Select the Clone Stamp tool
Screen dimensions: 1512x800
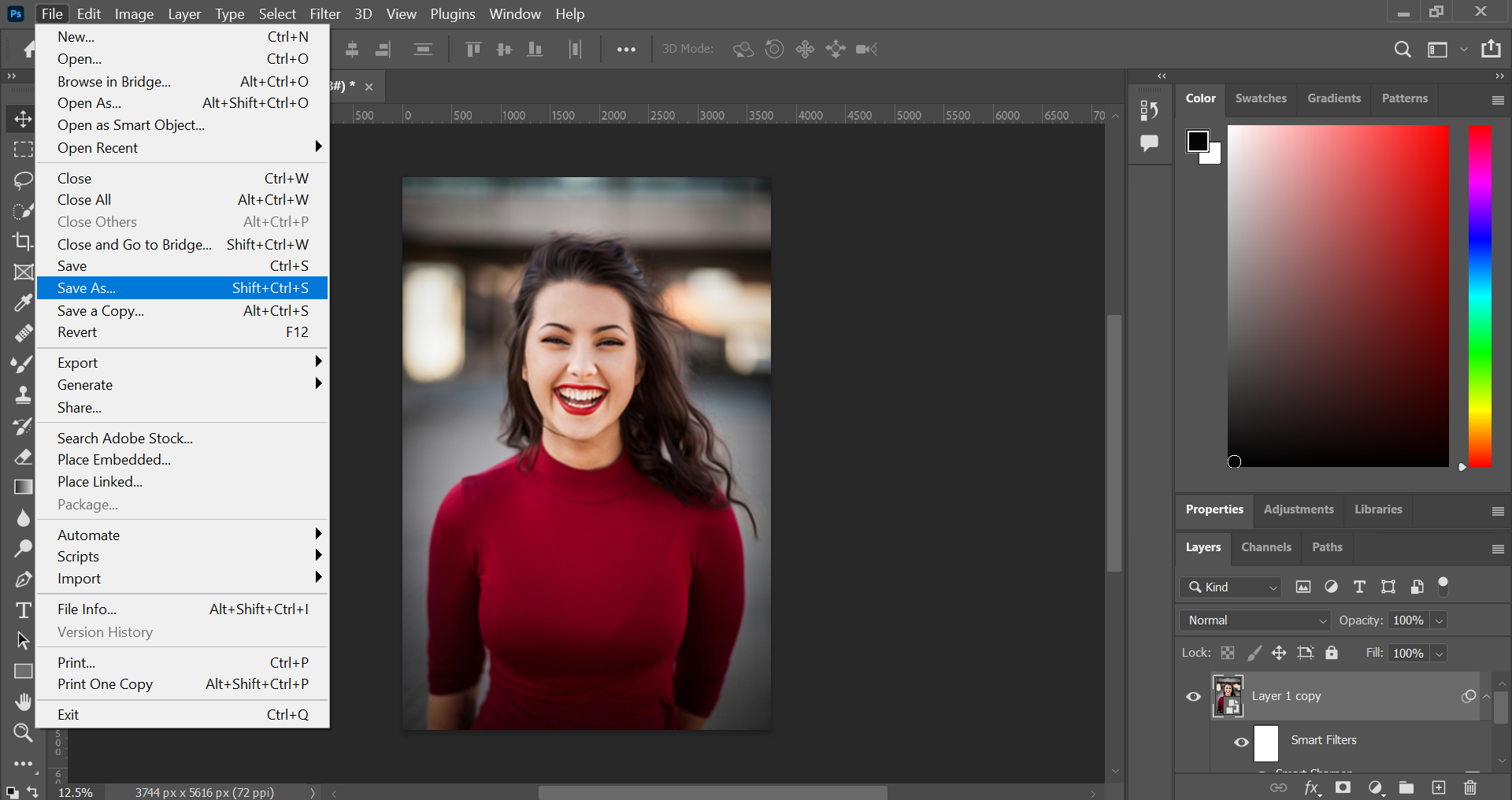23,395
